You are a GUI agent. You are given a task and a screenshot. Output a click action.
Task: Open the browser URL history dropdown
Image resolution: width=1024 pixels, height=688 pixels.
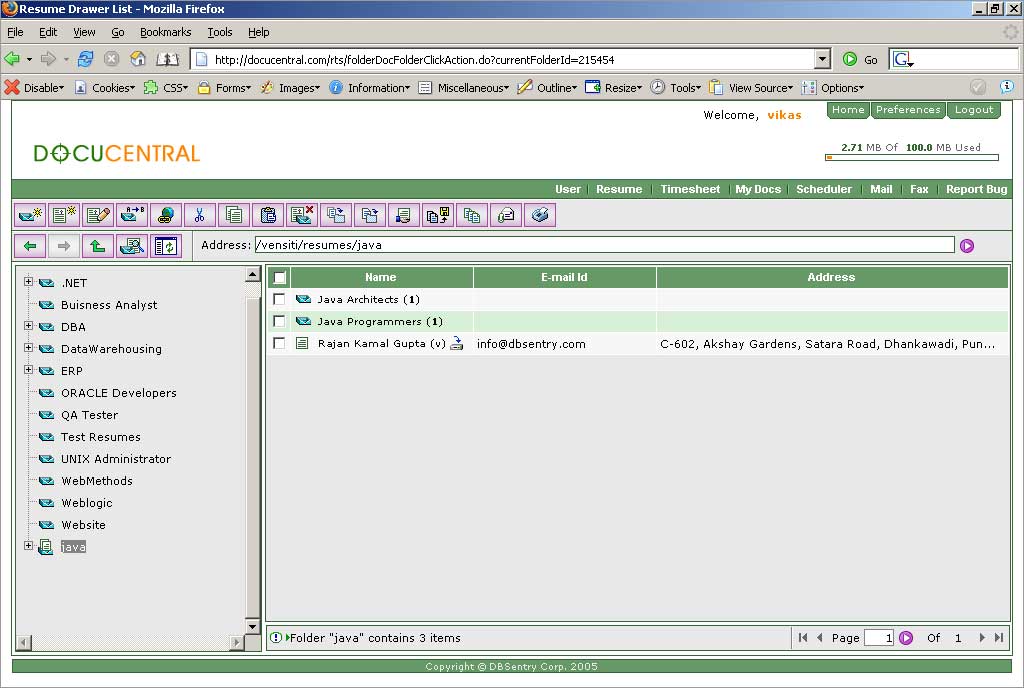822,59
